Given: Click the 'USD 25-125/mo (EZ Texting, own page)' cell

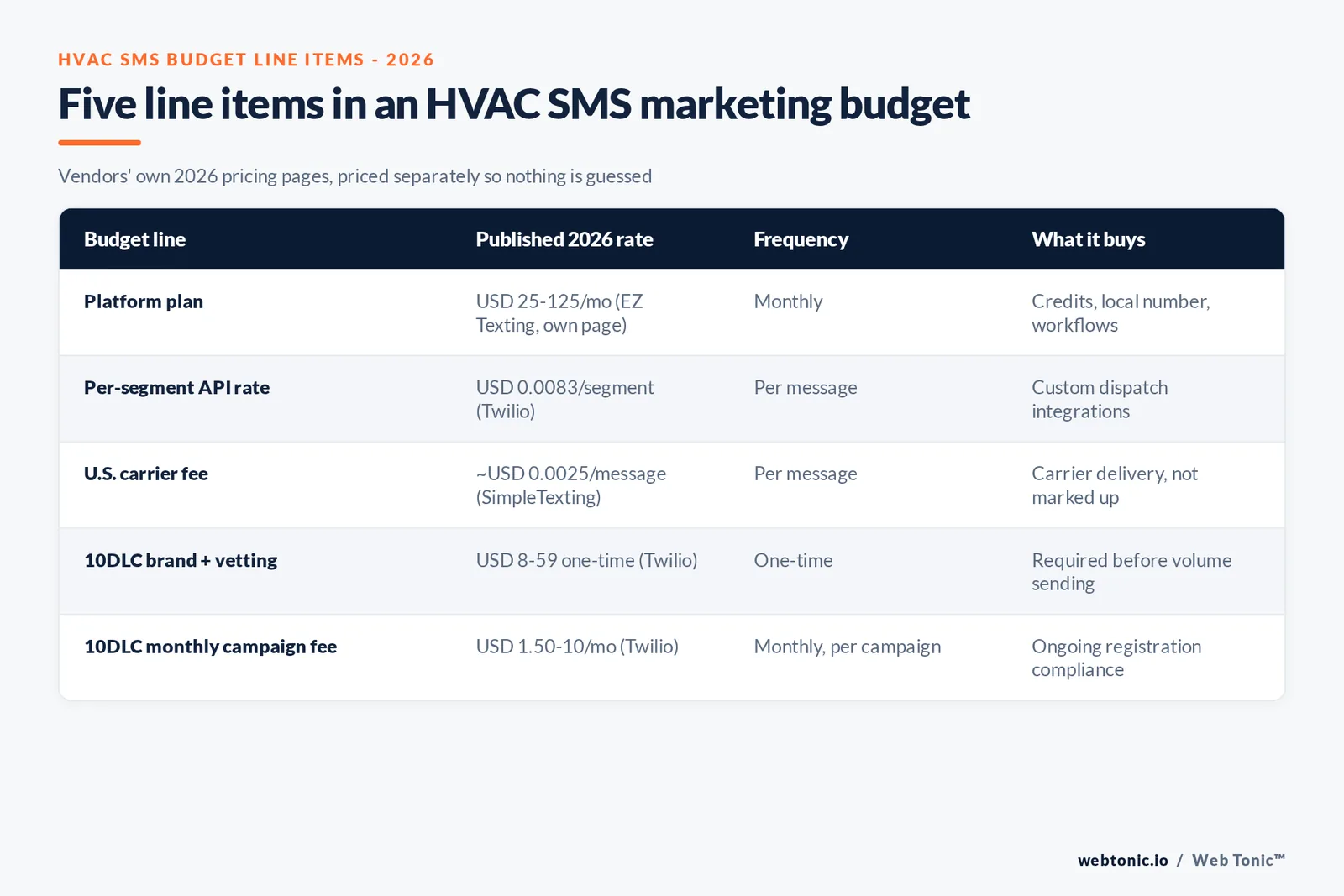Looking at the screenshot, I should [x=559, y=313].
